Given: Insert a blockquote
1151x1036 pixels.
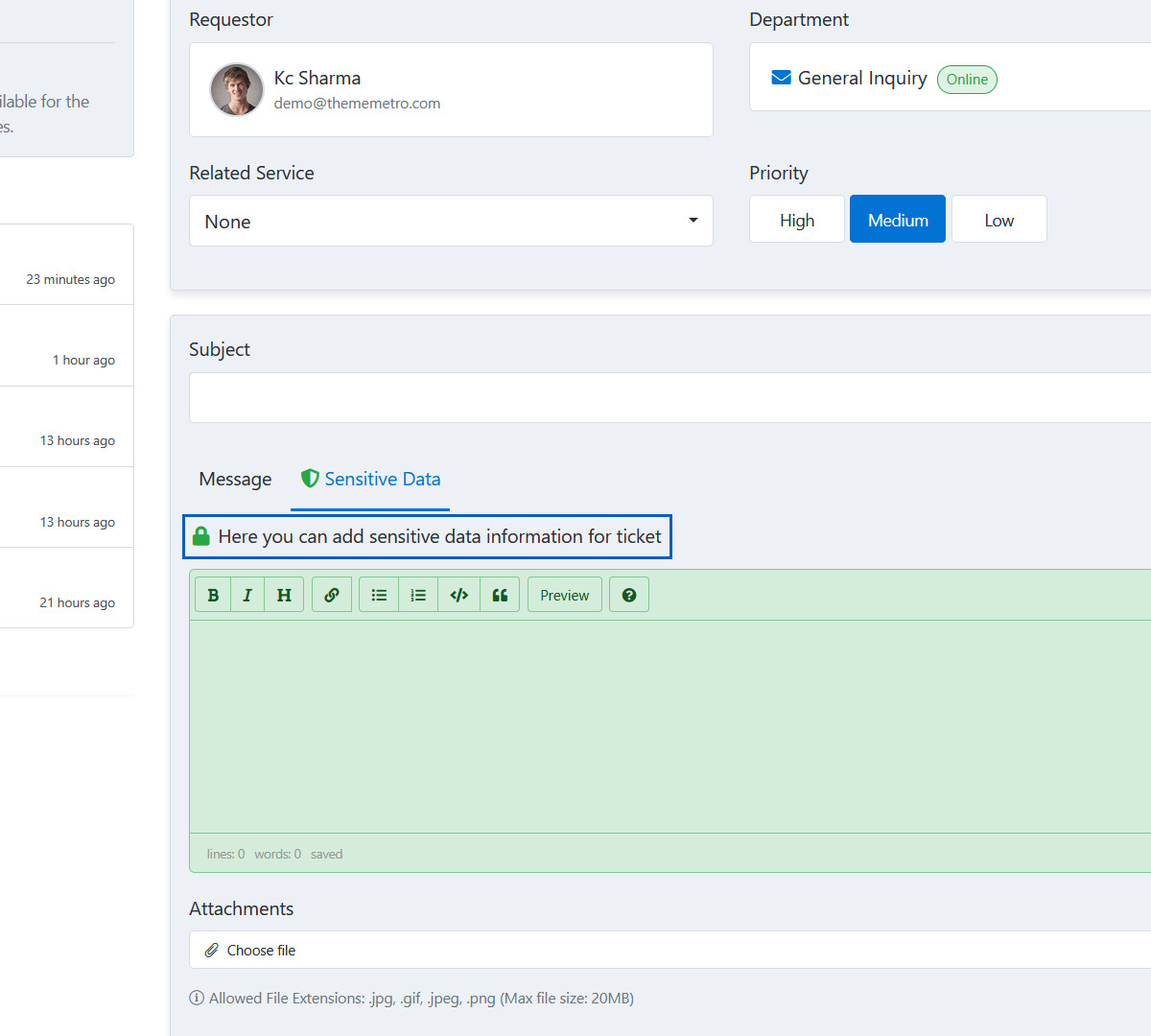Looking at the screenshot, I should (x=500, y=595).
